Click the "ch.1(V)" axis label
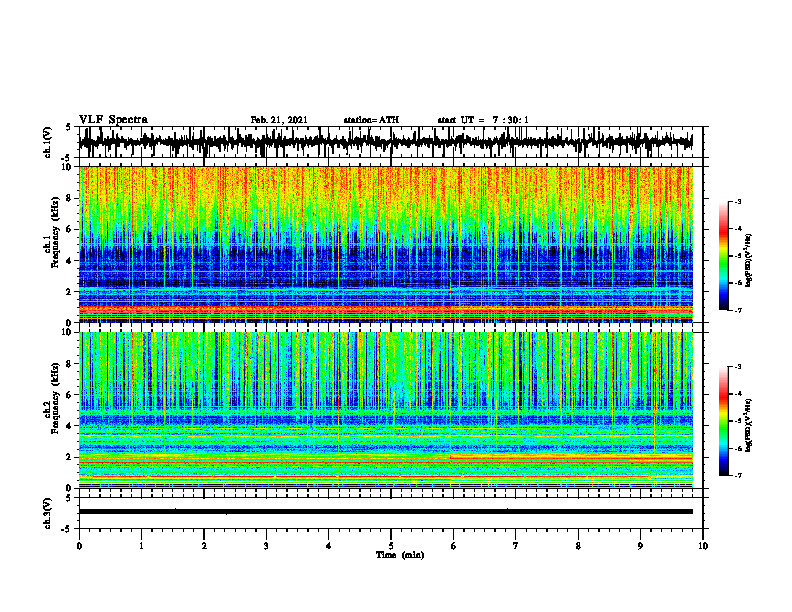 [48, 142]
